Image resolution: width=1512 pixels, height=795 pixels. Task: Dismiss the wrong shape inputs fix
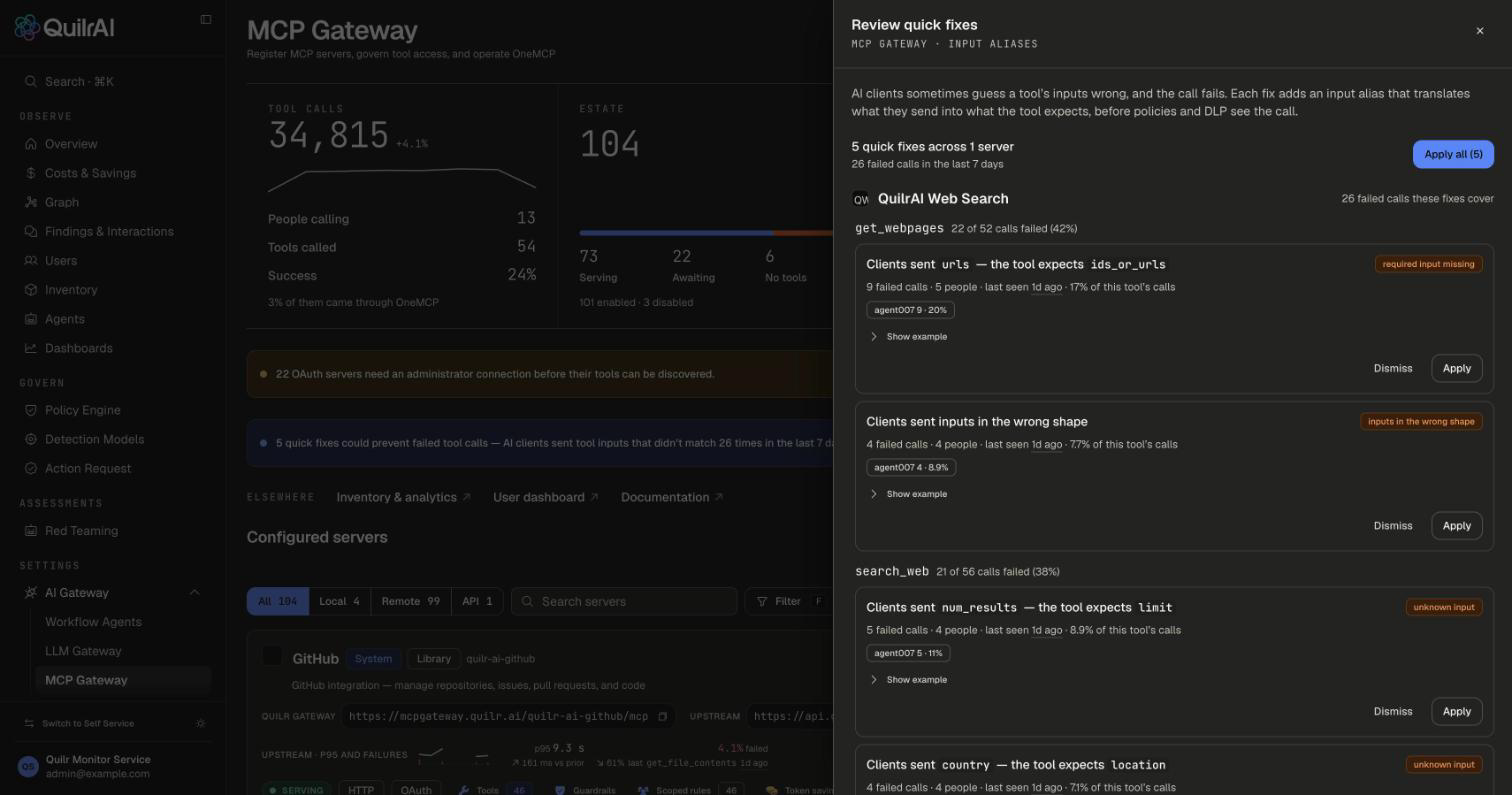click(1393, 525)
